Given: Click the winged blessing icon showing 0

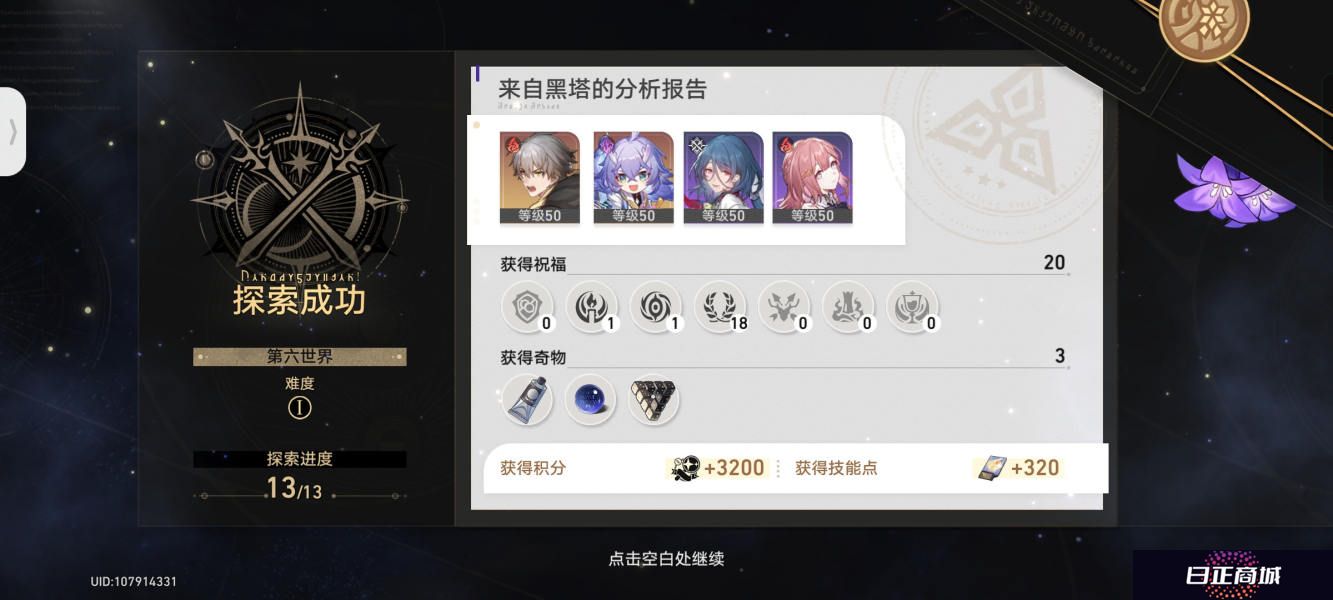Looking at the screenshot, I should coord(784,306).
